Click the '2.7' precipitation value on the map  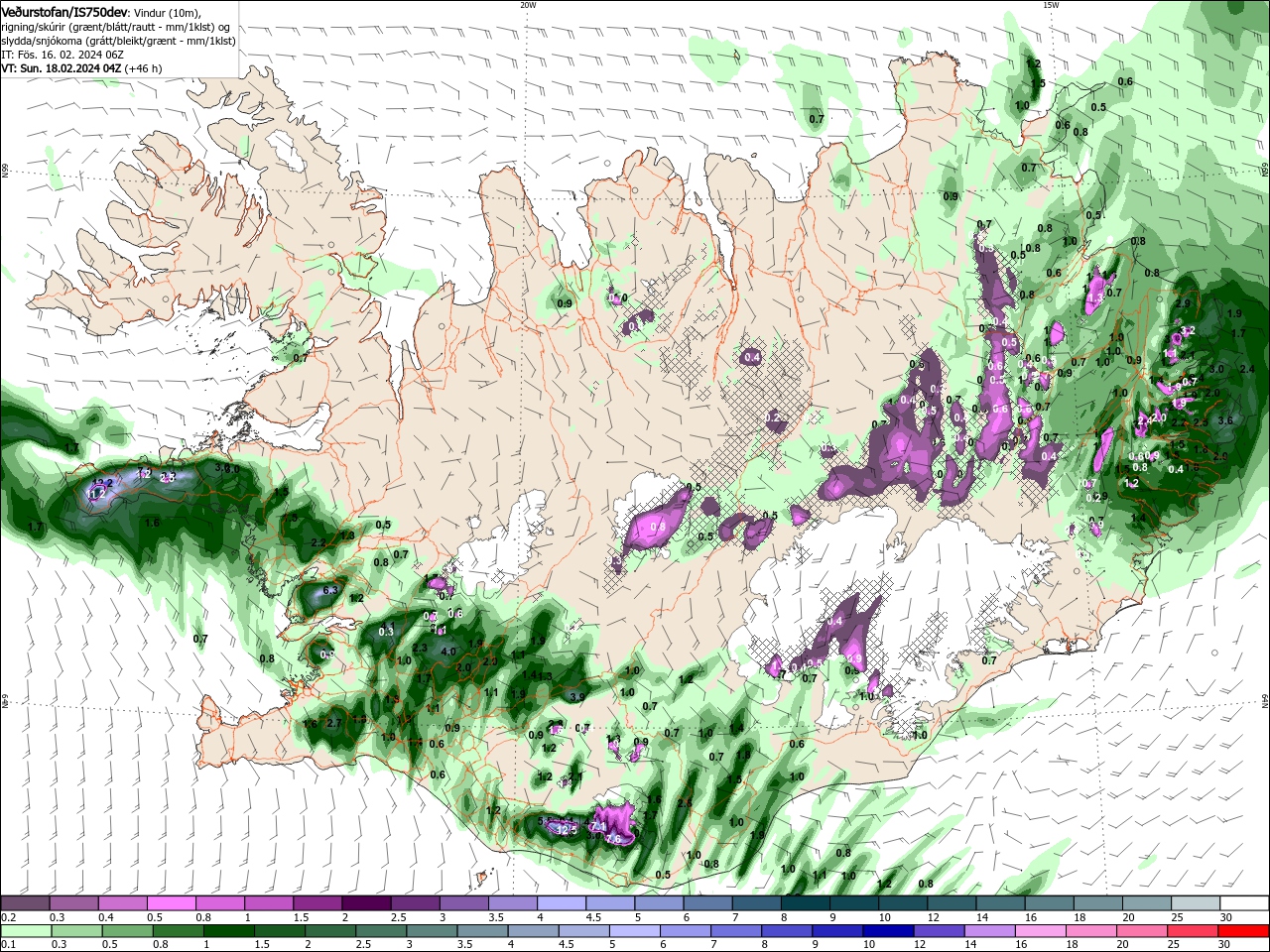click(333, 724)
